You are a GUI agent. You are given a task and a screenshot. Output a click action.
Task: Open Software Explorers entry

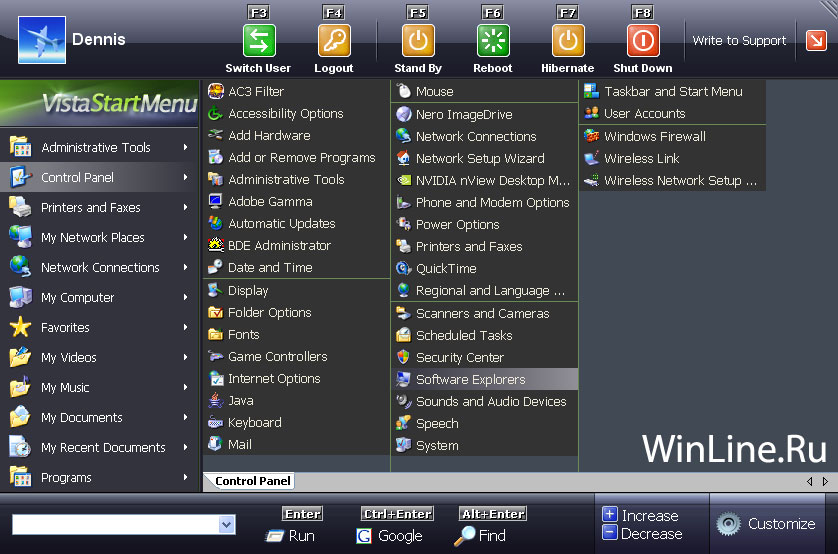(485, 379)
